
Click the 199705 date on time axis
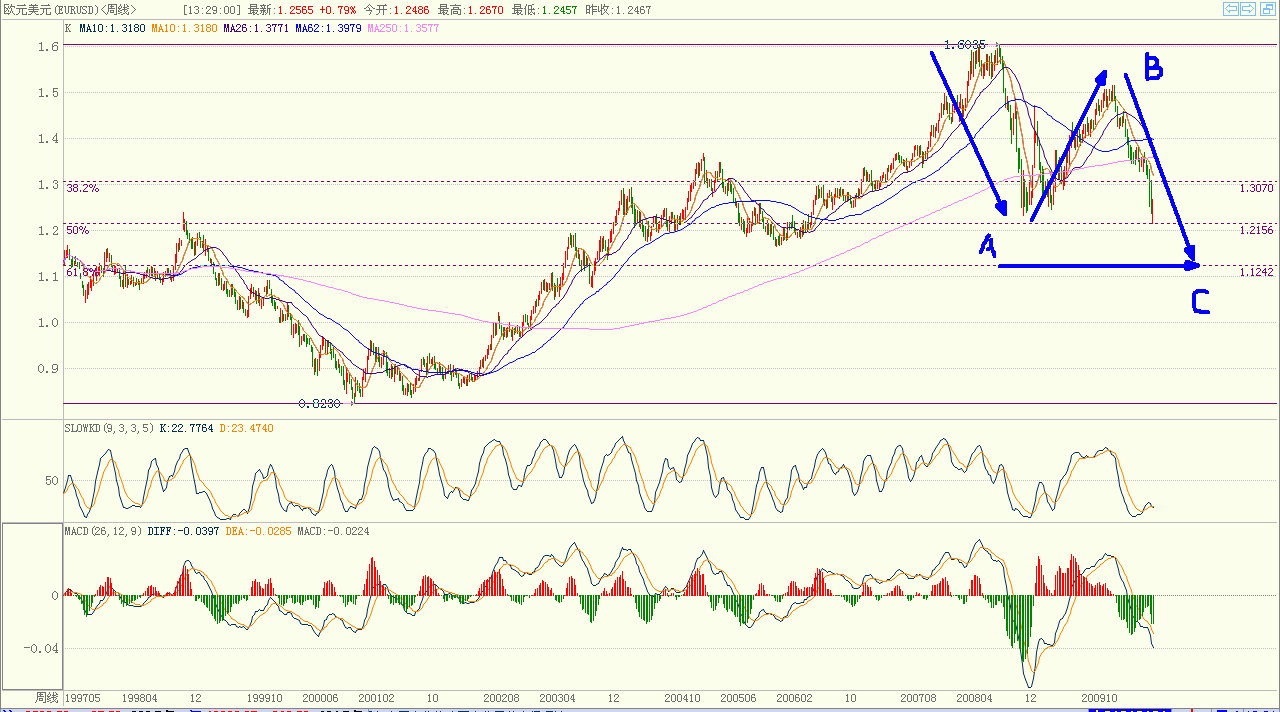pos(83,698)
